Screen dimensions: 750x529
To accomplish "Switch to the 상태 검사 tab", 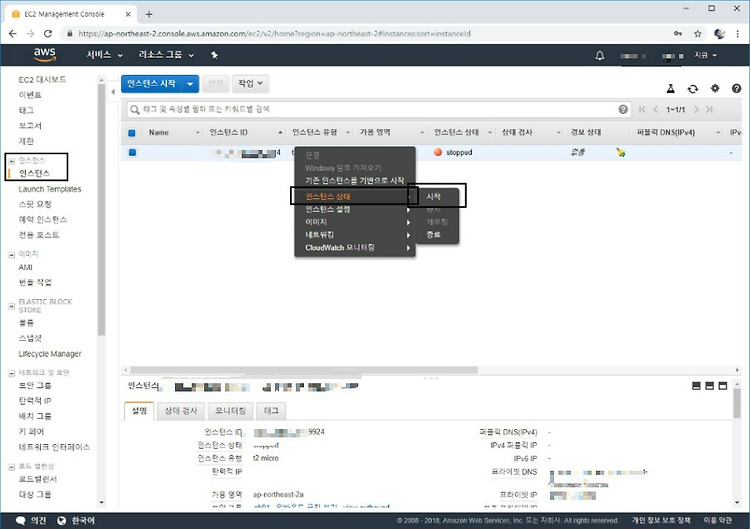I will (x=181, y=411).
